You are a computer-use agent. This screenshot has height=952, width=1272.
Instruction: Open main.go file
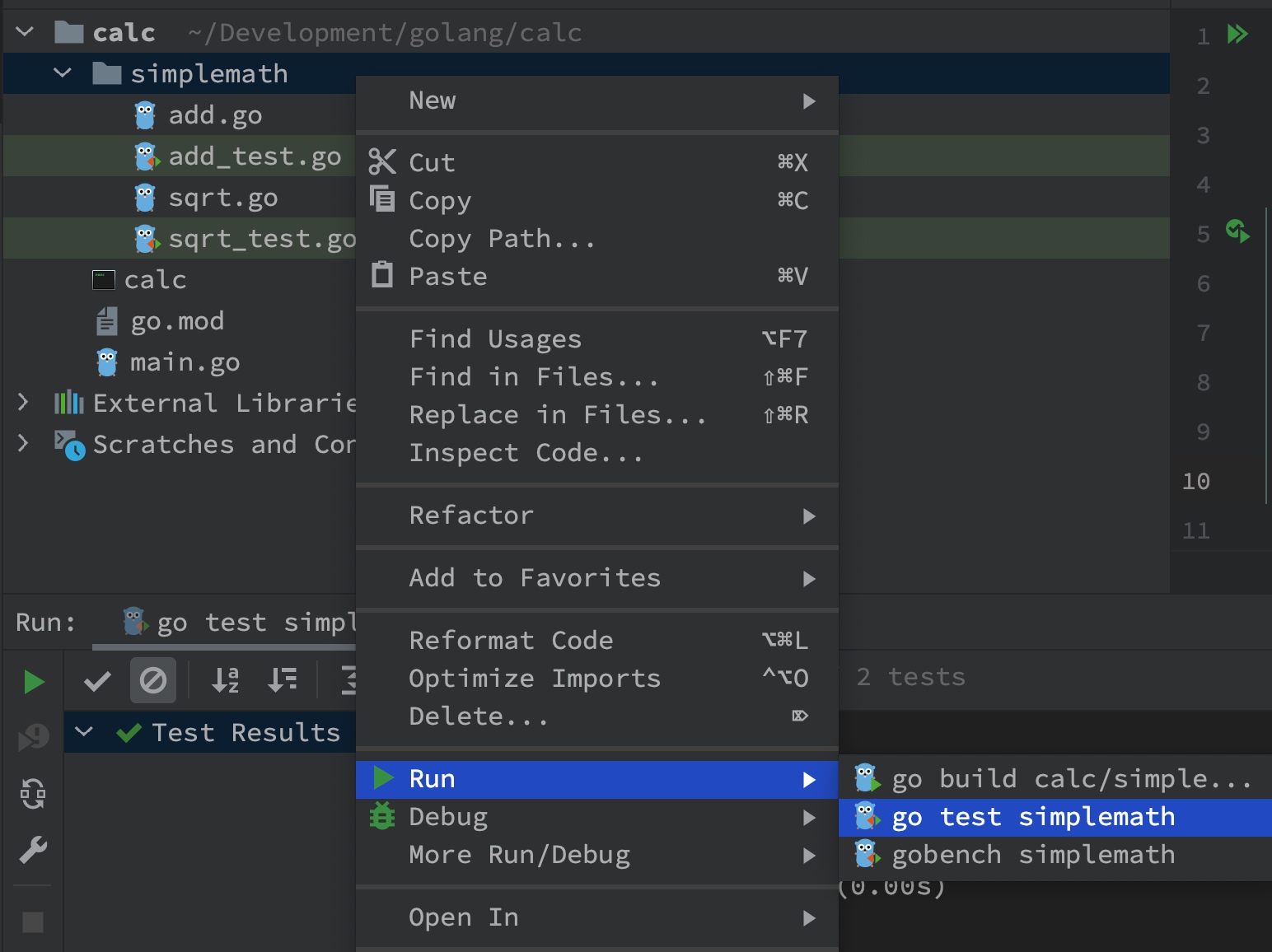185,362
